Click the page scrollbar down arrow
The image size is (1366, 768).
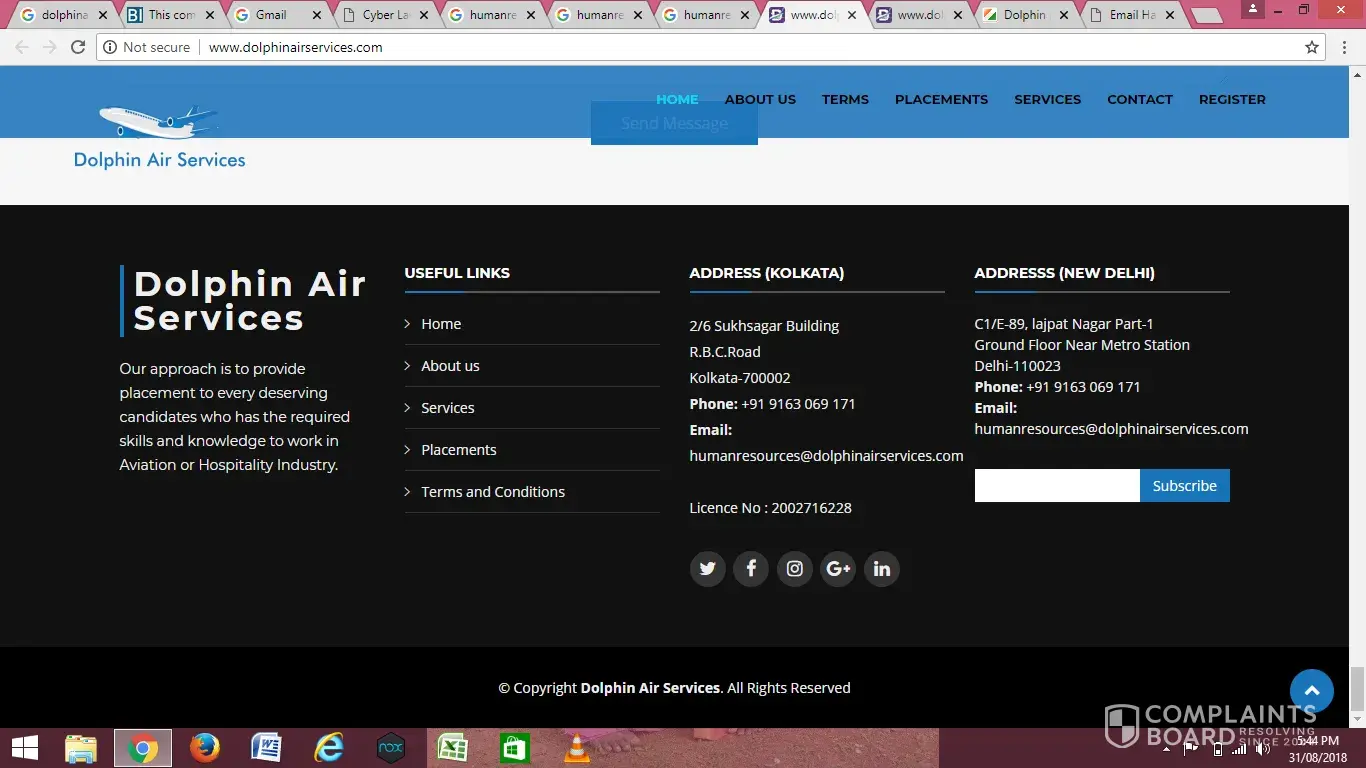[x=1357, y=719]
